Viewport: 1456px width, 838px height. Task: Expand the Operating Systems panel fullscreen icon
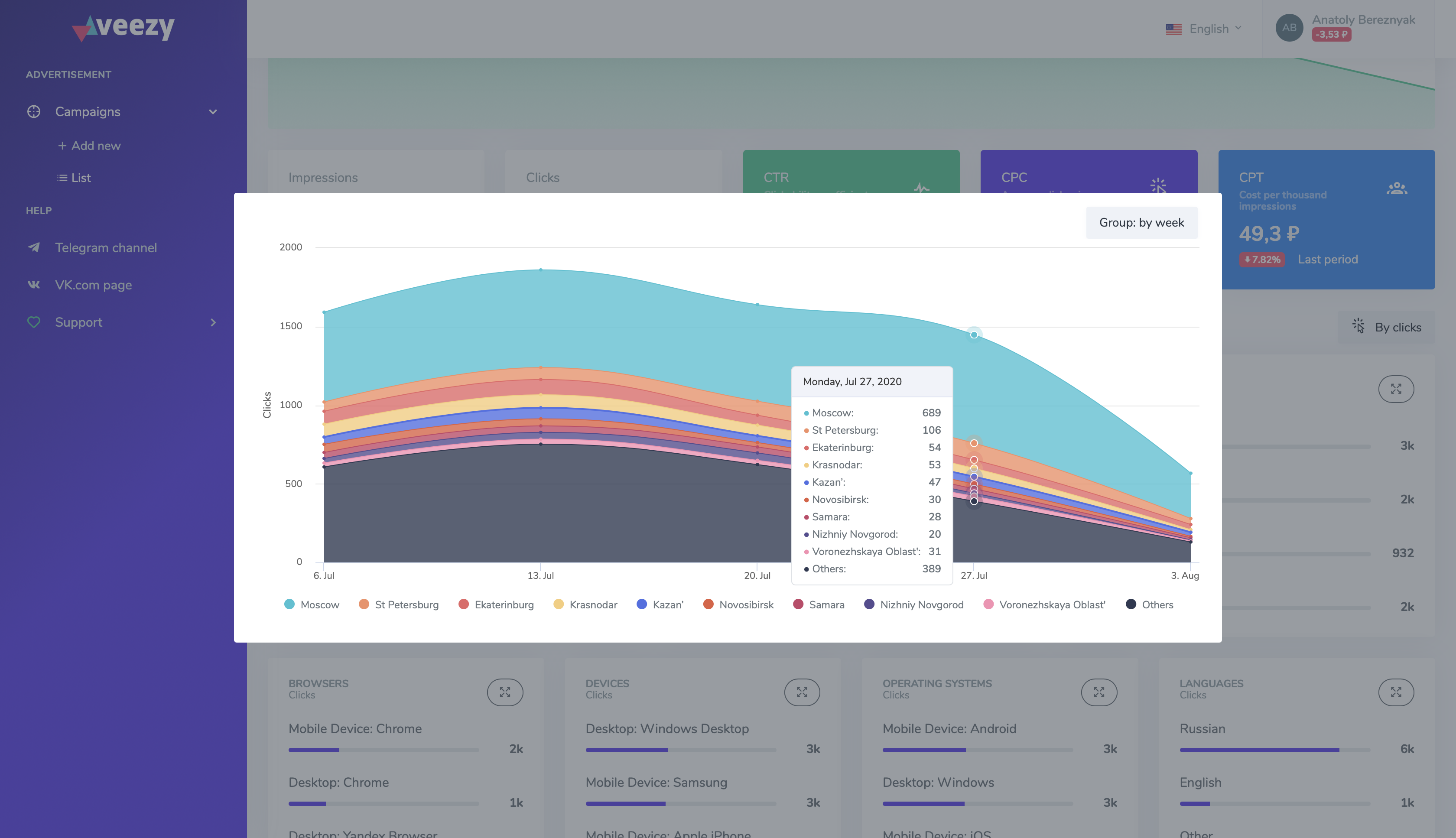[1098, 692]
